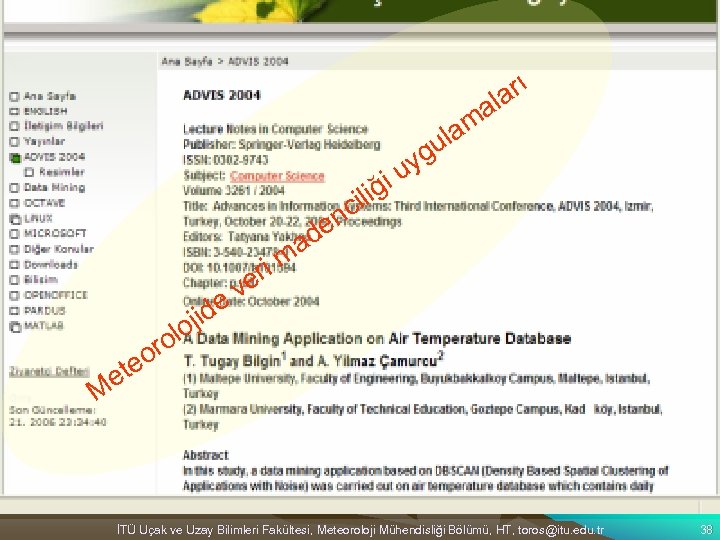Click the Volume 3261 / 2004 line
This screenshot has width=720, height=540.
(234, 191)
